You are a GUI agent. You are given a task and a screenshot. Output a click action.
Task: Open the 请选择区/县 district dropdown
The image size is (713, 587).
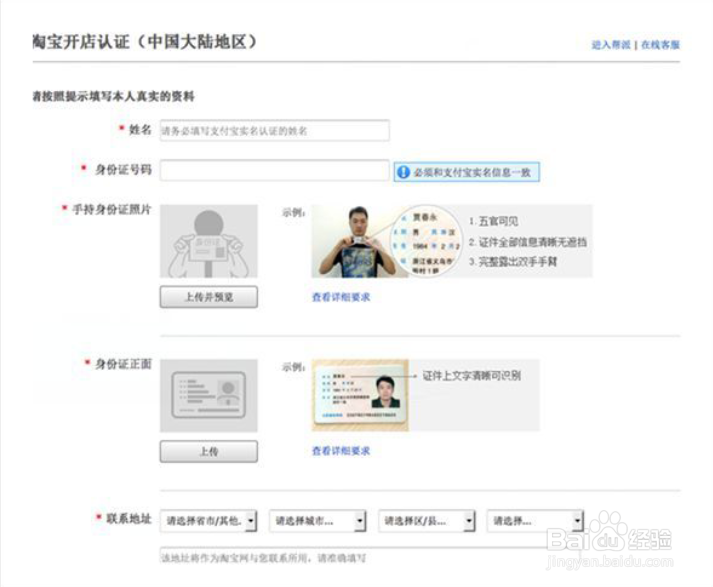(x=427, y=521)
